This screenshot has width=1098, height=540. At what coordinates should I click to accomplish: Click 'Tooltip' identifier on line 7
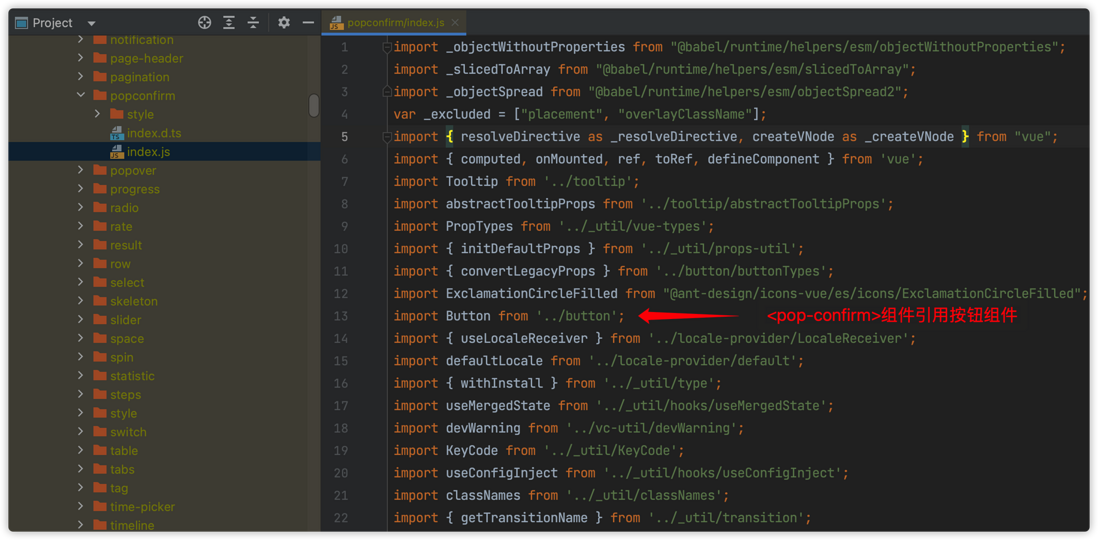[x=472, y=181]
